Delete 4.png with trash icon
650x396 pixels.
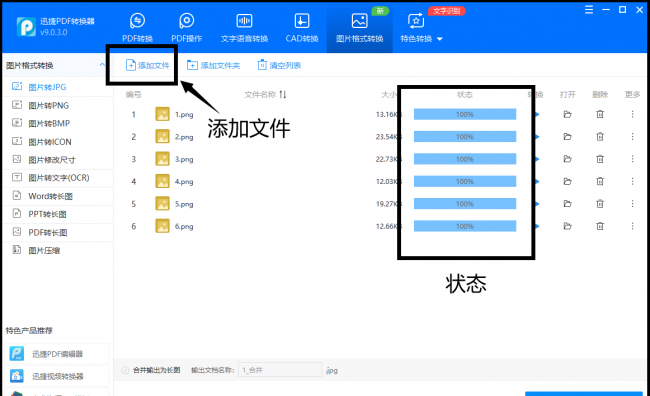click(600, 182)
